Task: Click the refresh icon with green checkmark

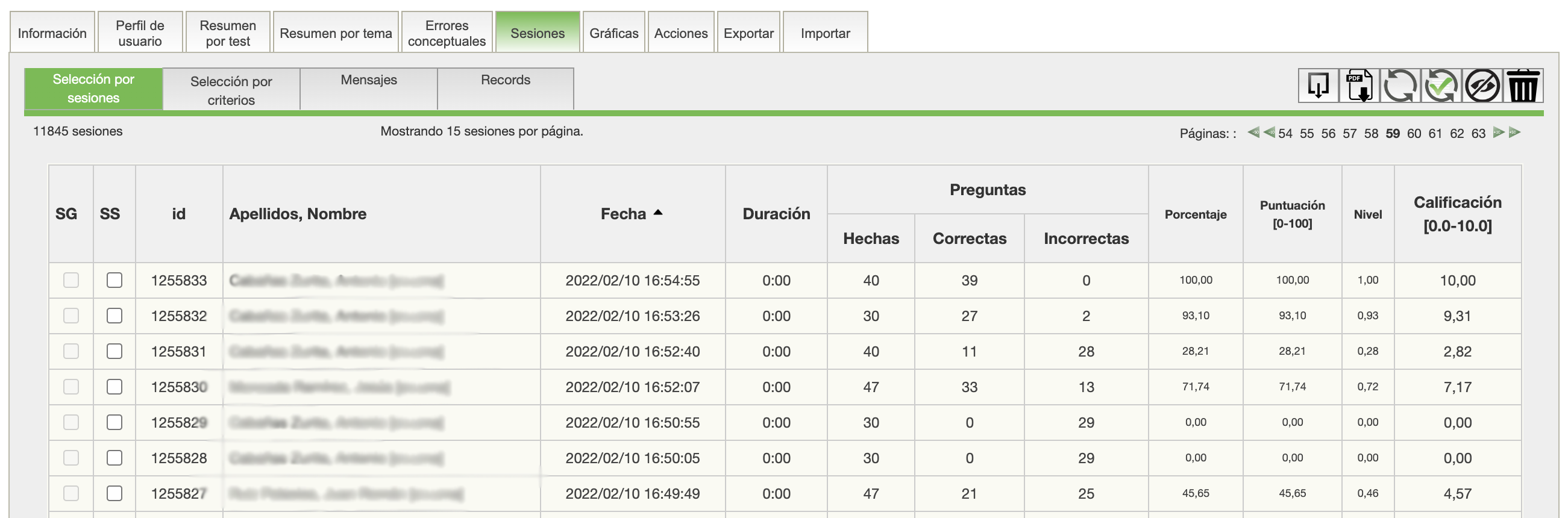Action: pyautogui.click(x=1441, y=86)
